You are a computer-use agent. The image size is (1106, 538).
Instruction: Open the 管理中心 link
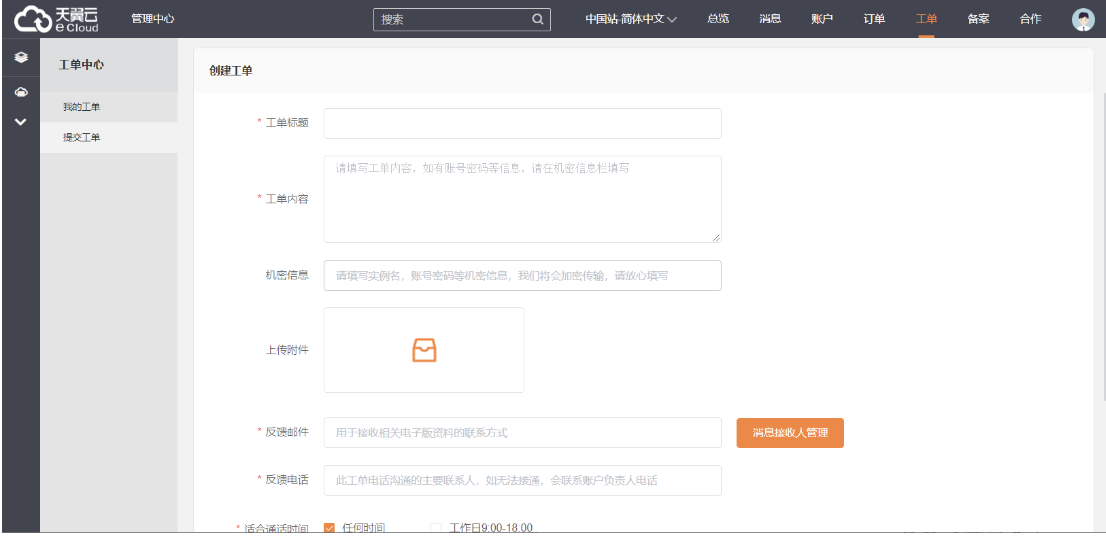[153, 19]
